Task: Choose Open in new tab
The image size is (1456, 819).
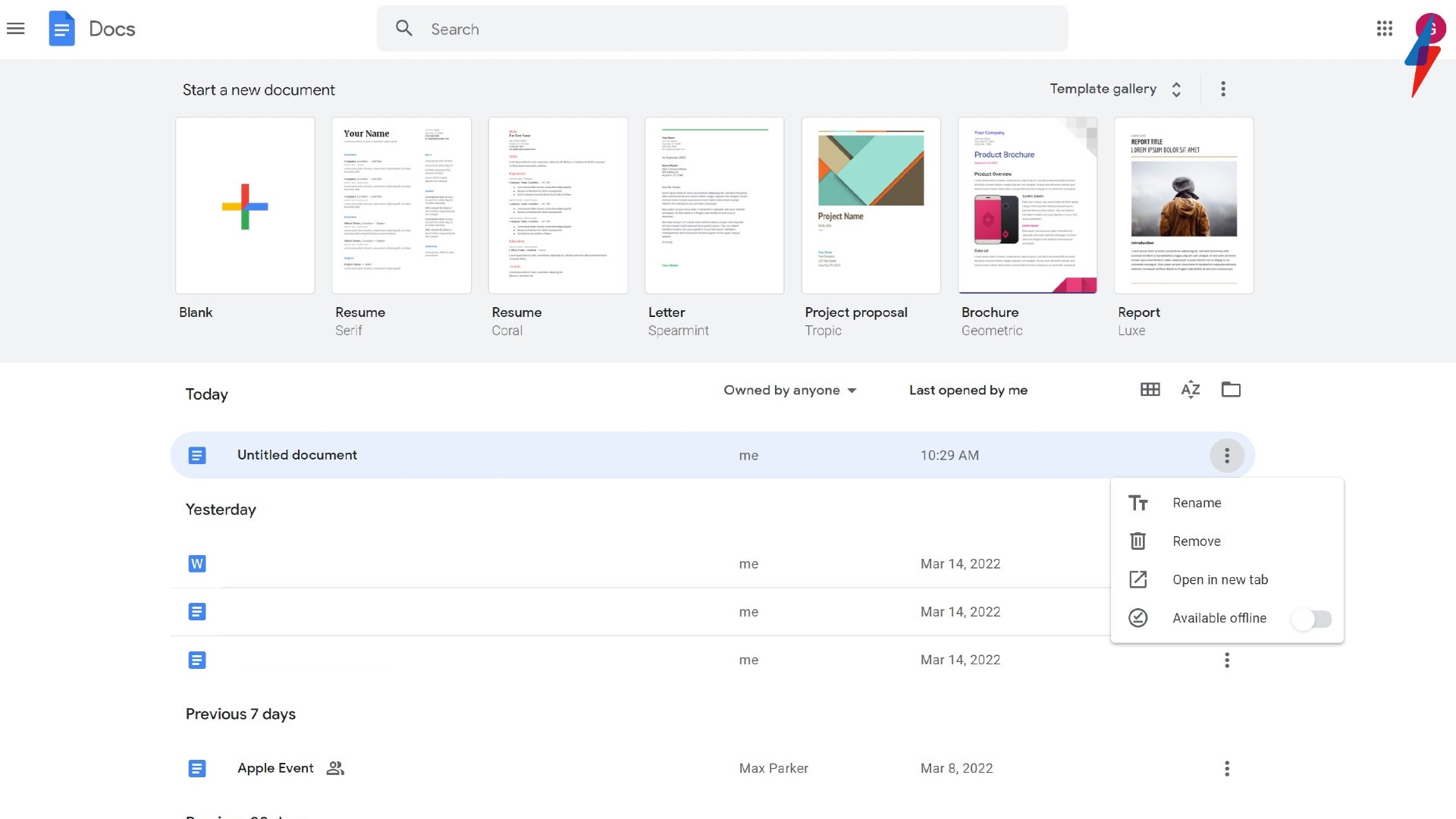Action: click(x=1227, y=579)
